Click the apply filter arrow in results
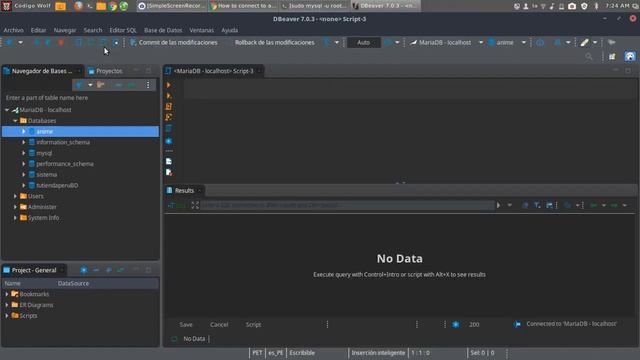Screen dimensions: 640x360 [x=498, y=205]
